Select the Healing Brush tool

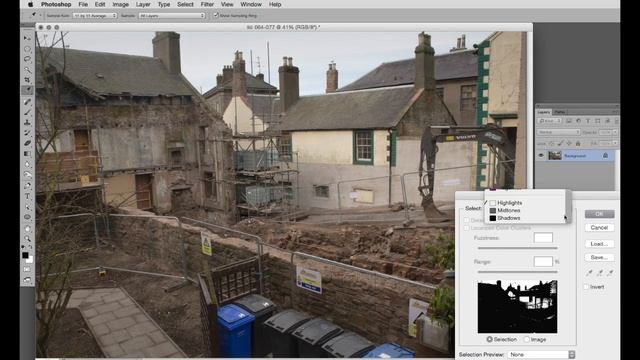(x=27, y=102)
